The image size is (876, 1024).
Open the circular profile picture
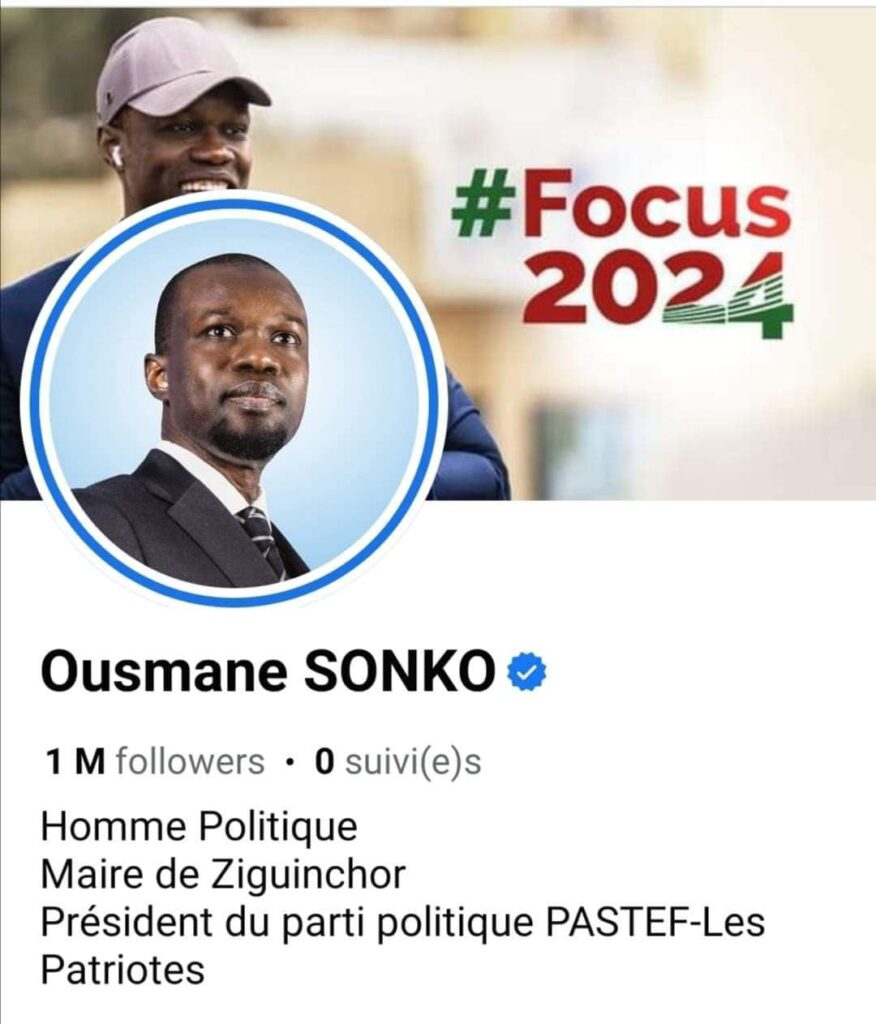pos(234,400)
